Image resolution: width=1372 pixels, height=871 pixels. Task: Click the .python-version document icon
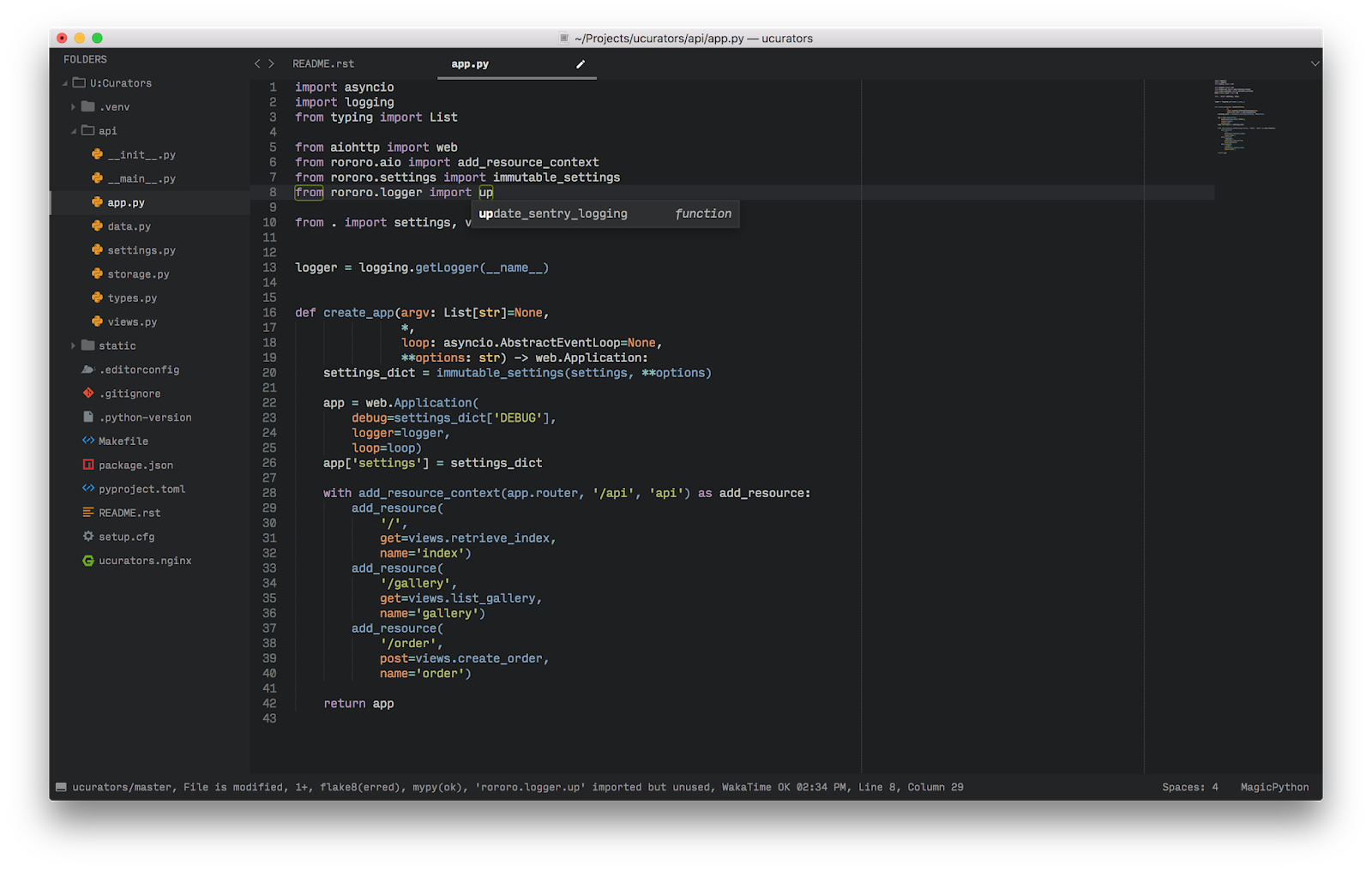[88, 417]
